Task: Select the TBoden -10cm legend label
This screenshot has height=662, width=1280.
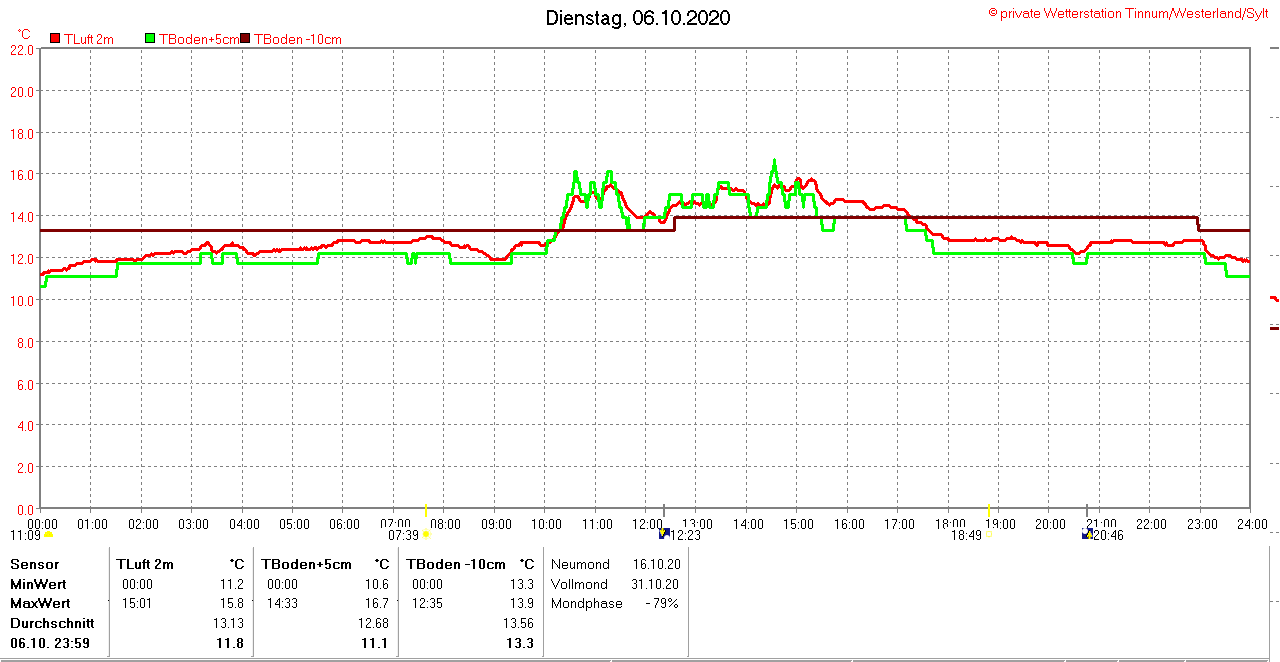Action: click(298, 39)
